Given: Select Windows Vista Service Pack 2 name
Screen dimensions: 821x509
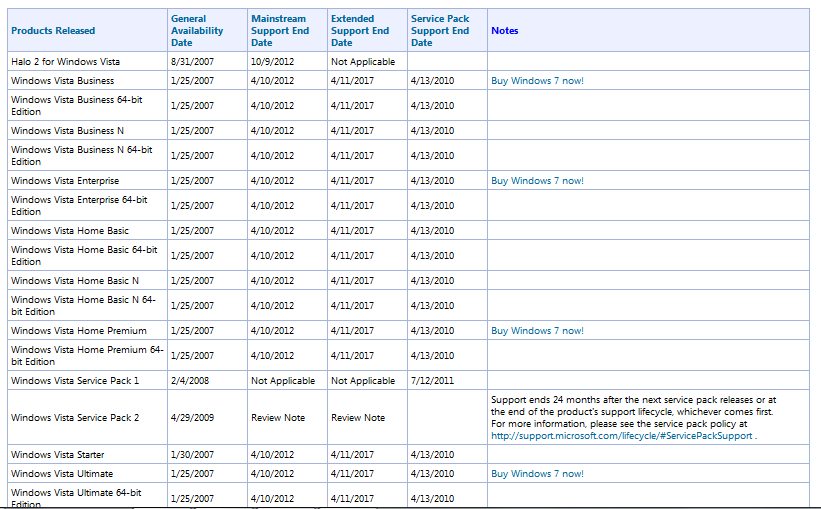Looking at the screenshot, I should [75, 418].
